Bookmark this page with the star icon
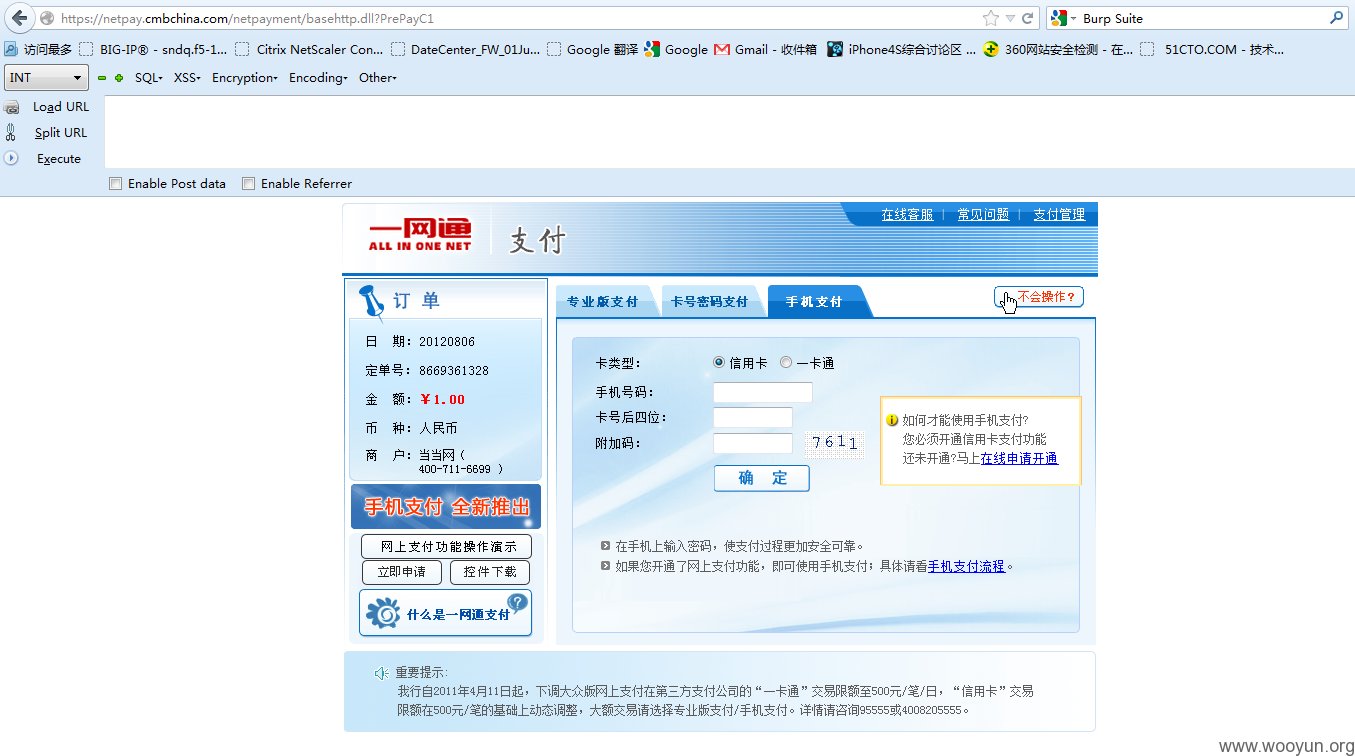 [990, 18]
